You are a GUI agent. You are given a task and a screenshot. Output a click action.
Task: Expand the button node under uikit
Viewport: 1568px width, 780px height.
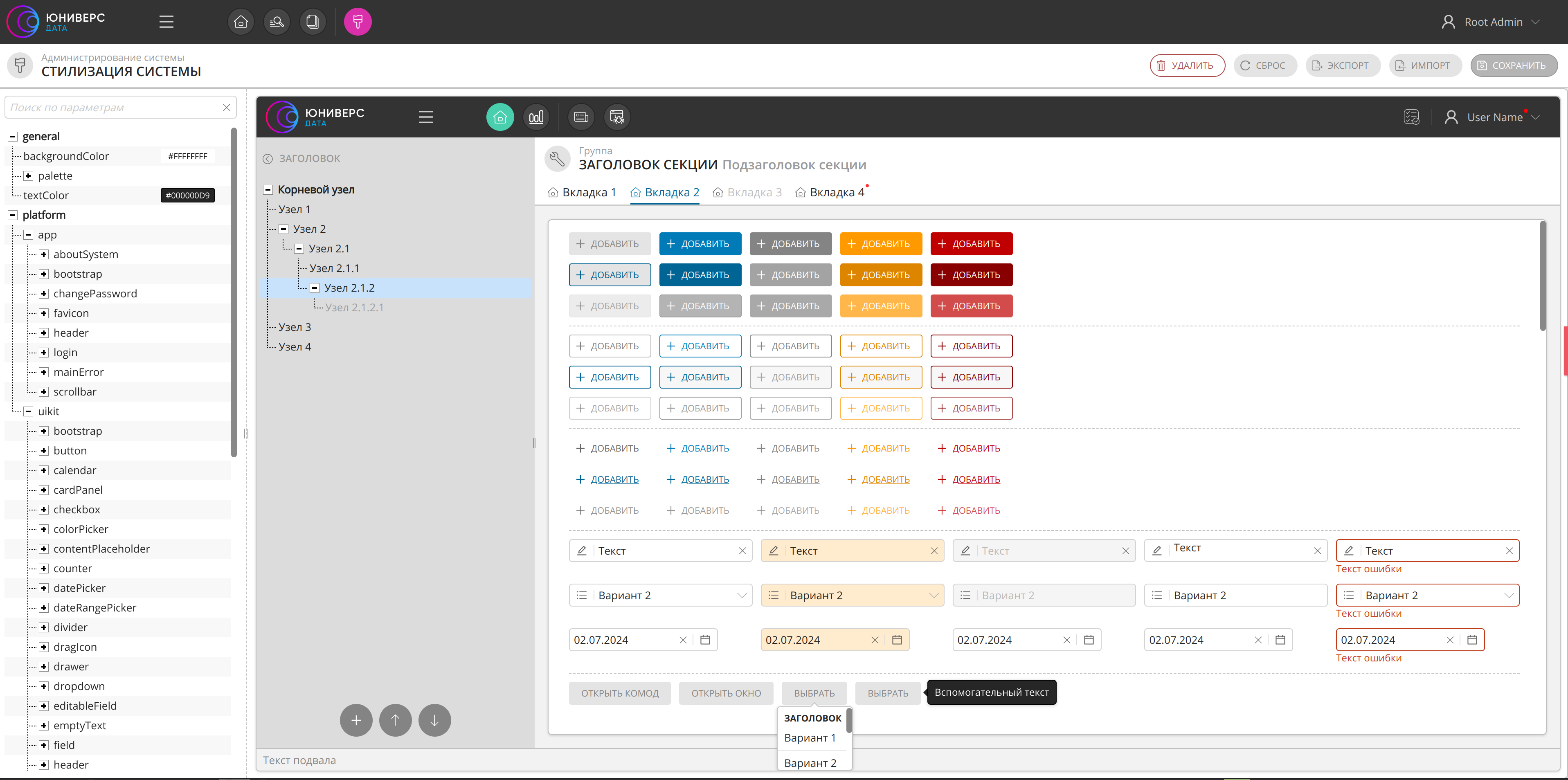pos(44,451)
